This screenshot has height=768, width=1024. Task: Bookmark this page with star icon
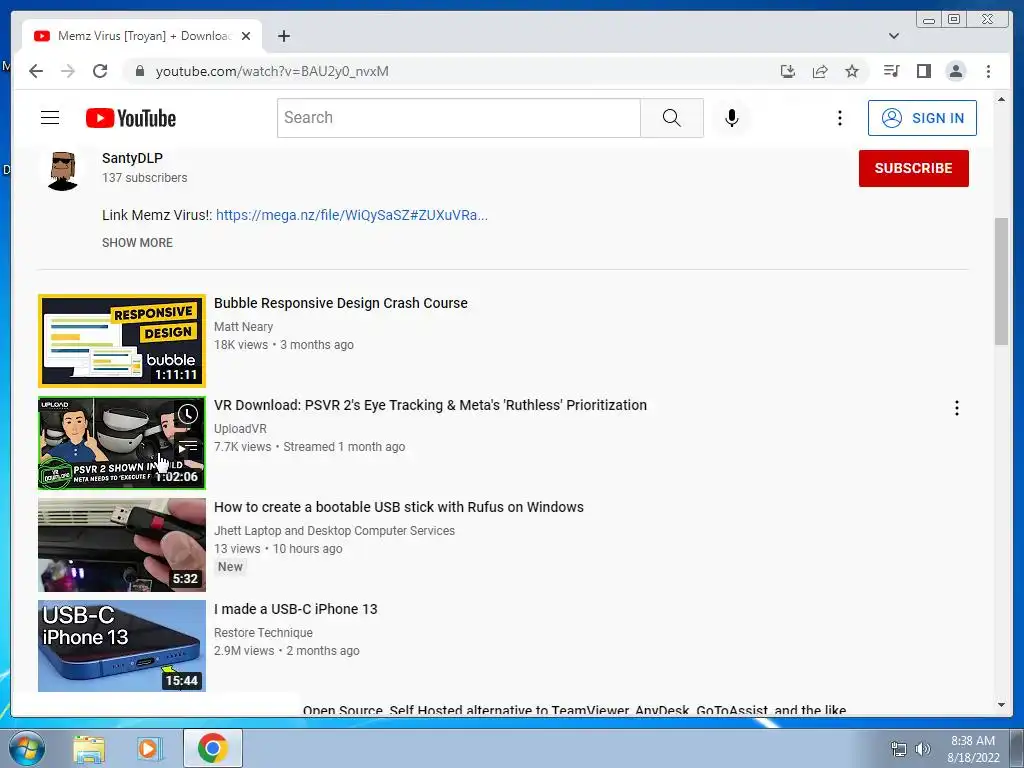852,71
